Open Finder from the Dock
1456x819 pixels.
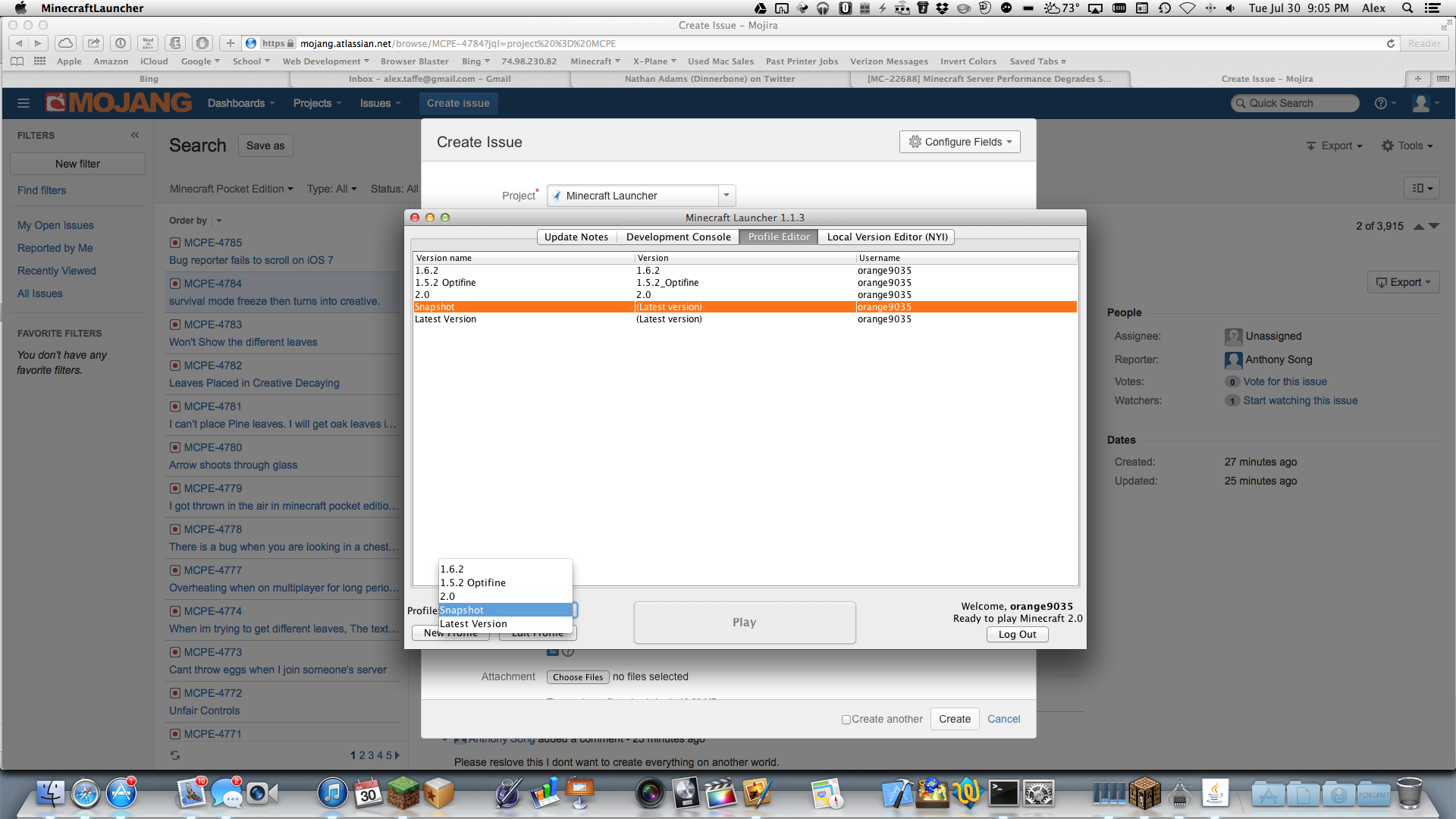50,794
